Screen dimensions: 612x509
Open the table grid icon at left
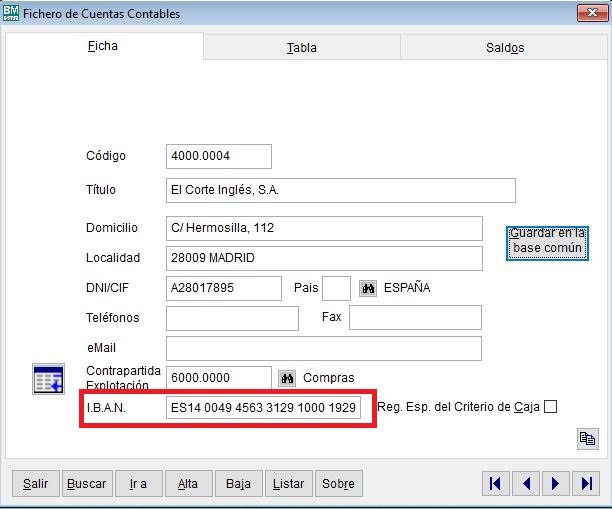[48, 379]
